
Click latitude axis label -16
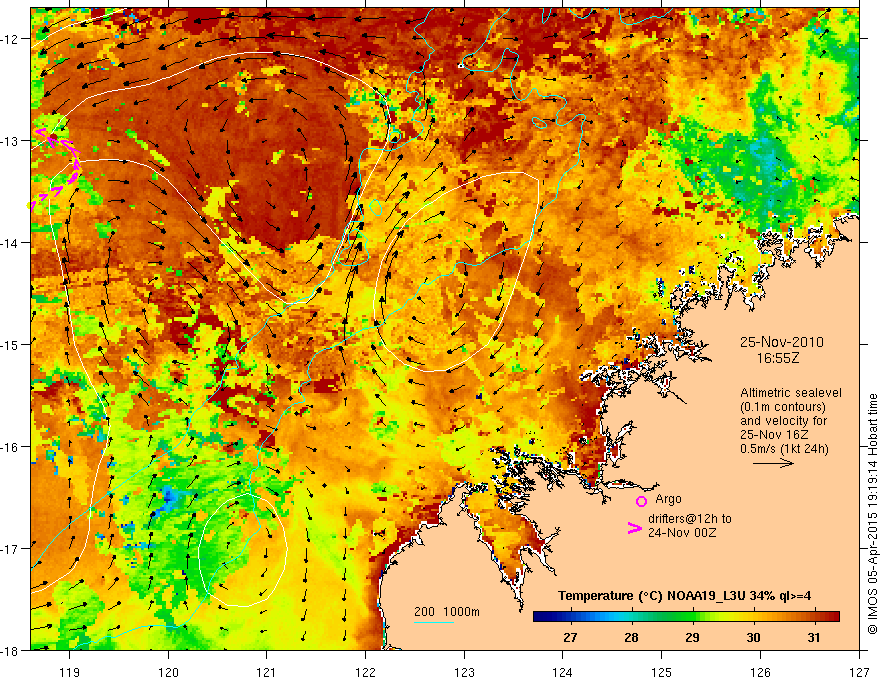[11, 447]
